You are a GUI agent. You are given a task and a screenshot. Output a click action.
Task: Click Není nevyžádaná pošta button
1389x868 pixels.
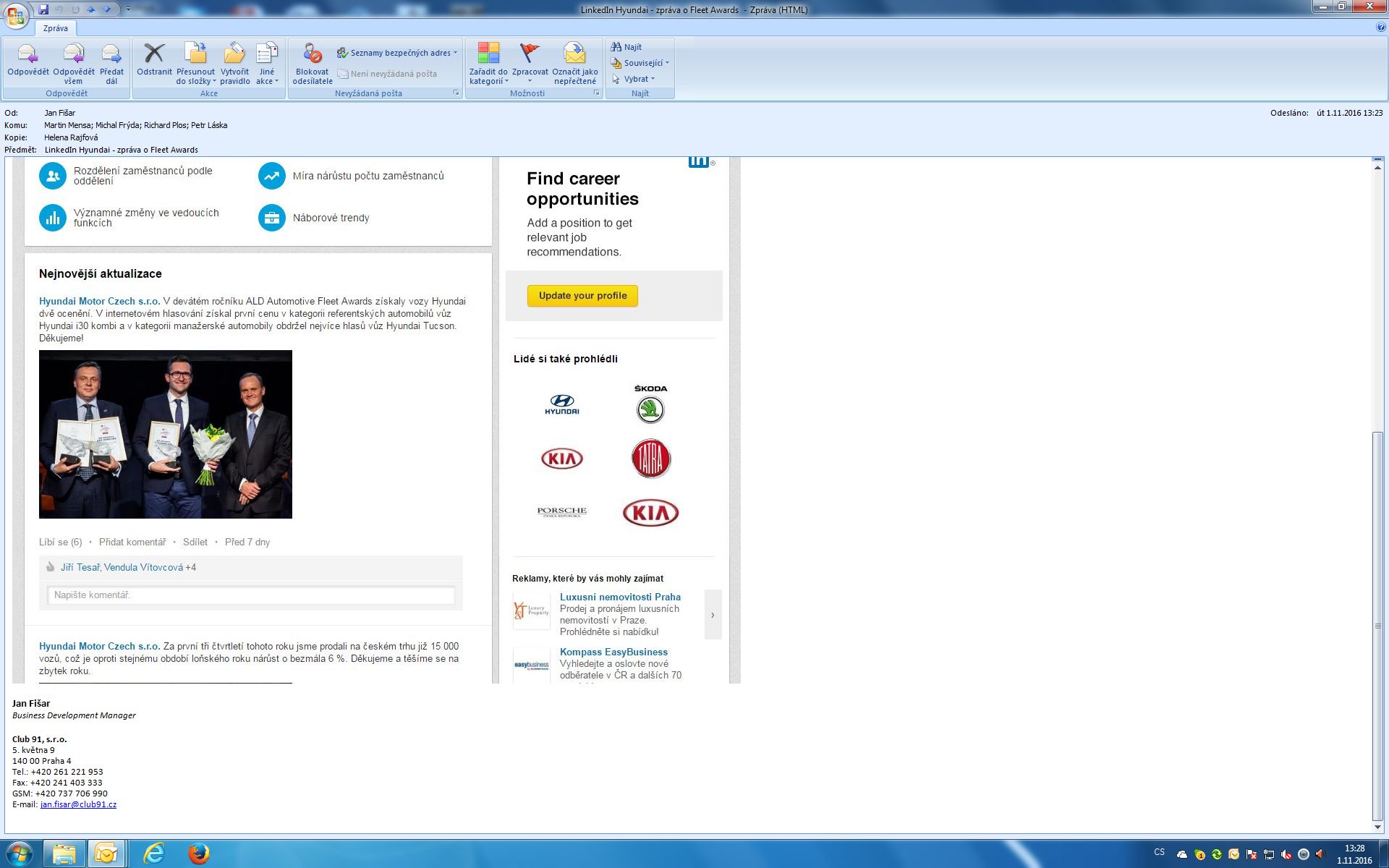387,74
